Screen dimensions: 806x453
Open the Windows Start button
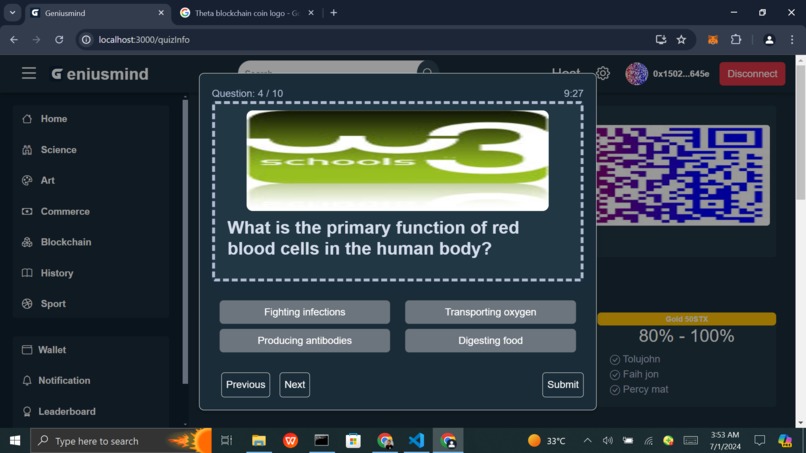click(x=15, y=441)
